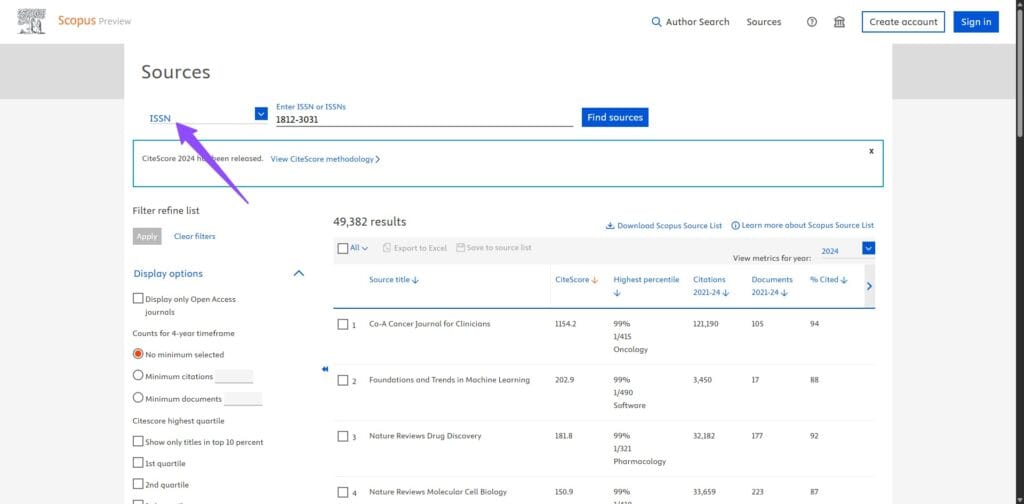Click the Elsevier tree logo
Image resolution: width=1024 pixels, height=504 pixels.
tap(31, 22)
